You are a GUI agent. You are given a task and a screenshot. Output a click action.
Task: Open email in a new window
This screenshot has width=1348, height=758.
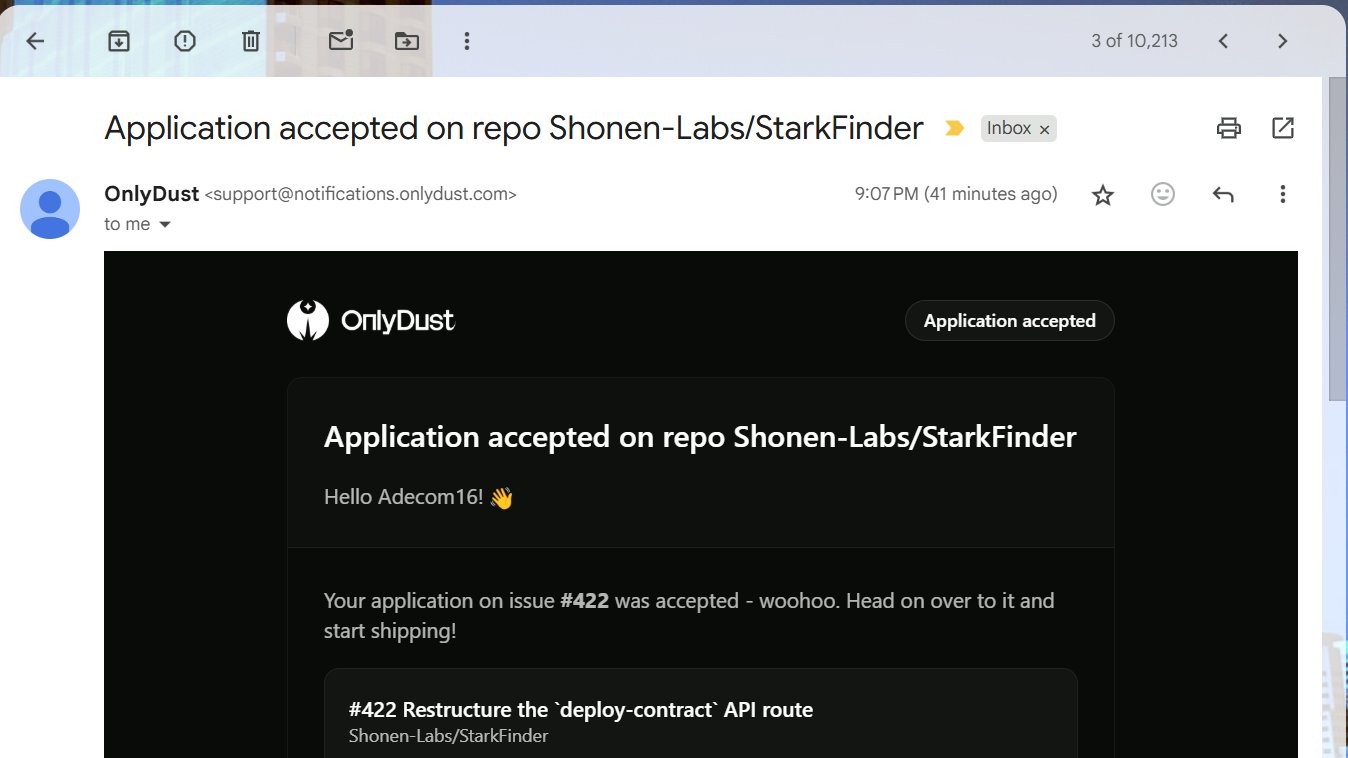tap(1282, 128)
